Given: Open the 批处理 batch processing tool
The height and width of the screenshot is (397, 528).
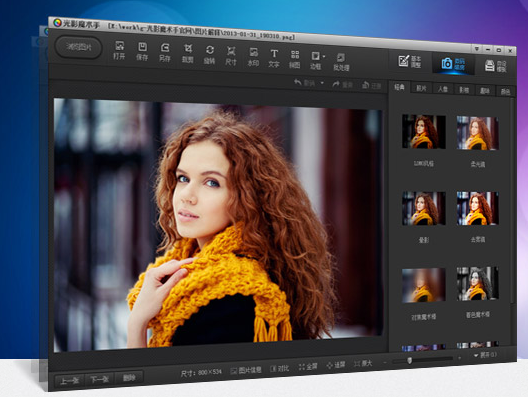Looking at the screenshot, I should (x=341, y=62).
